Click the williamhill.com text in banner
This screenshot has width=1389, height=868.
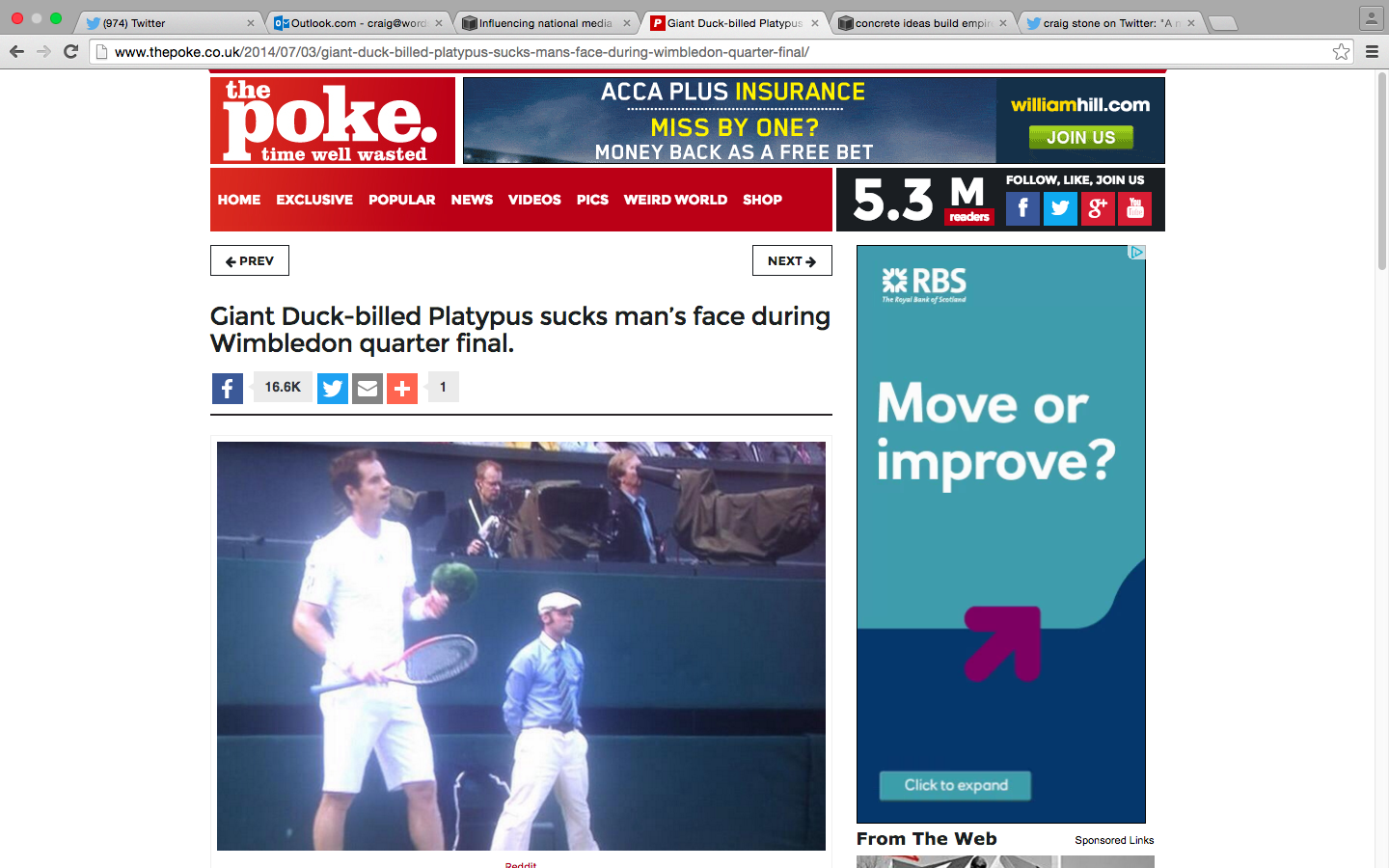(1080, 104)
